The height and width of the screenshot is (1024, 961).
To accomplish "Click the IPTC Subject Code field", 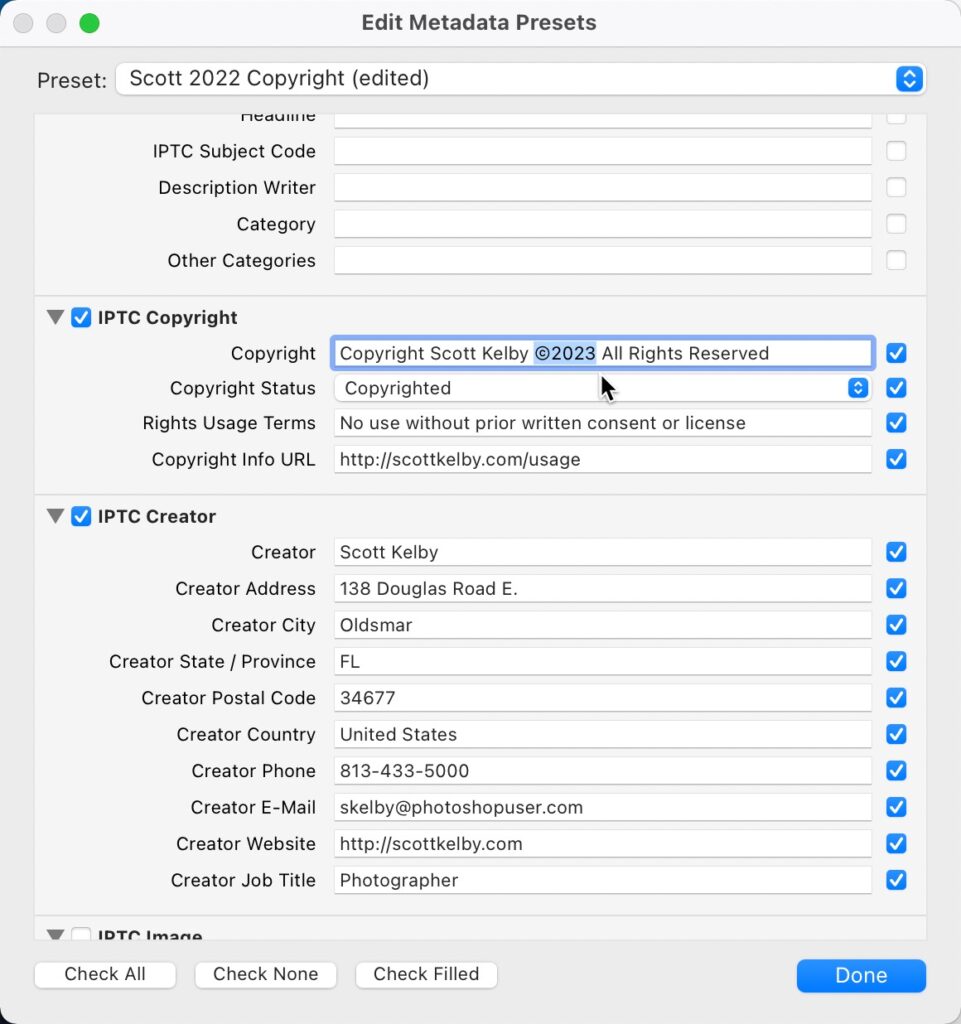I will (x=603, y=152).
